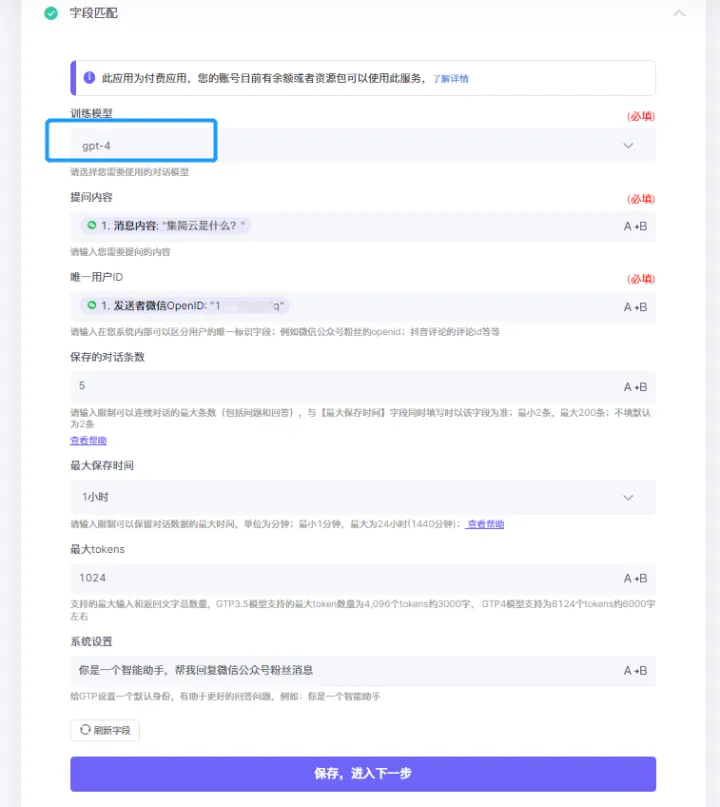
Task: Click the 唯一用户ID input field
Action: pyautogui.click(x=363, y=307)
